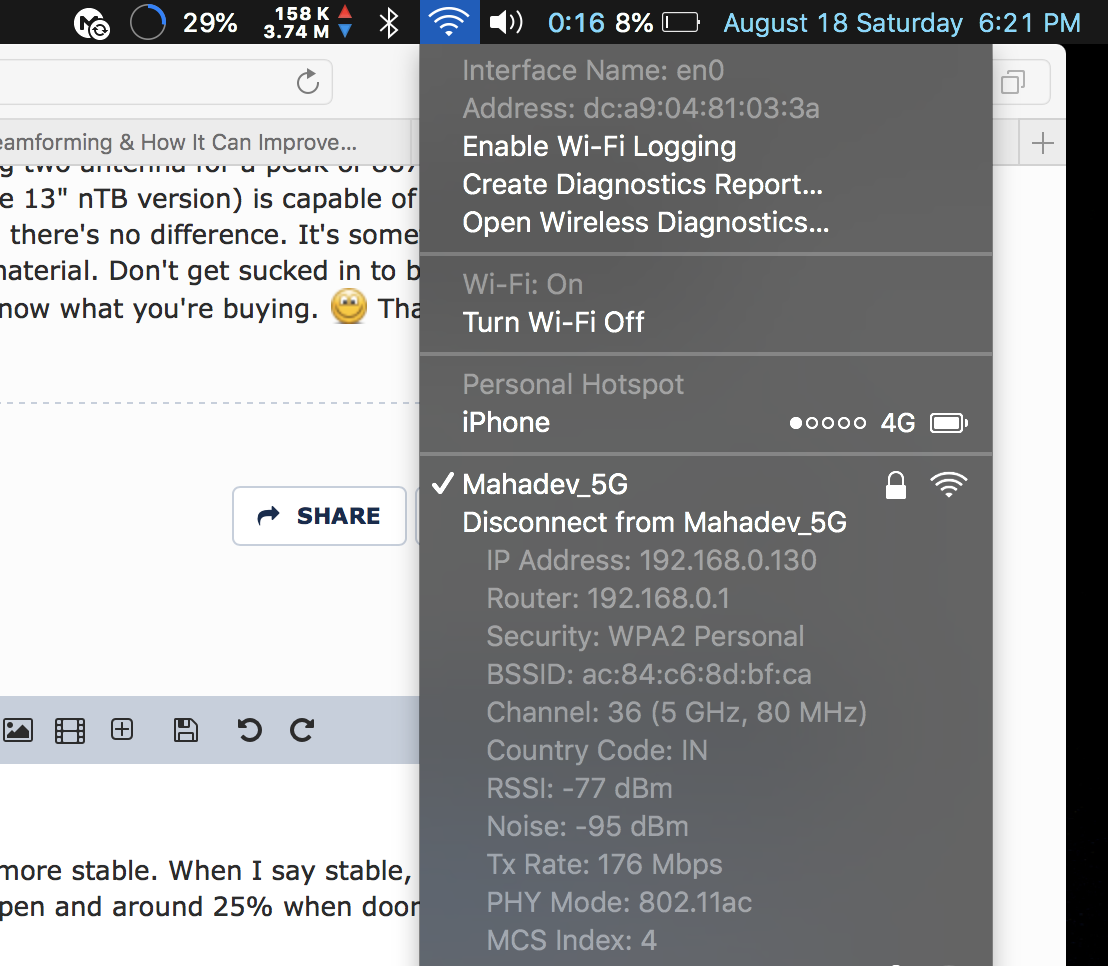The width and height of the screenshot is (1108, 966).
Task: Click the signal dots for the iPhone hotspot
Action: click(827, 423)
